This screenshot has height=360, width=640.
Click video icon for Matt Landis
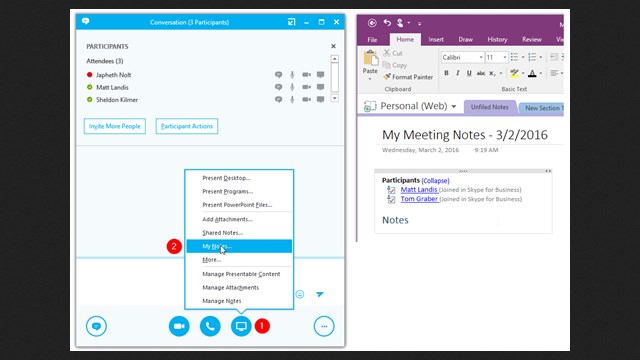[x=306, y=87]
